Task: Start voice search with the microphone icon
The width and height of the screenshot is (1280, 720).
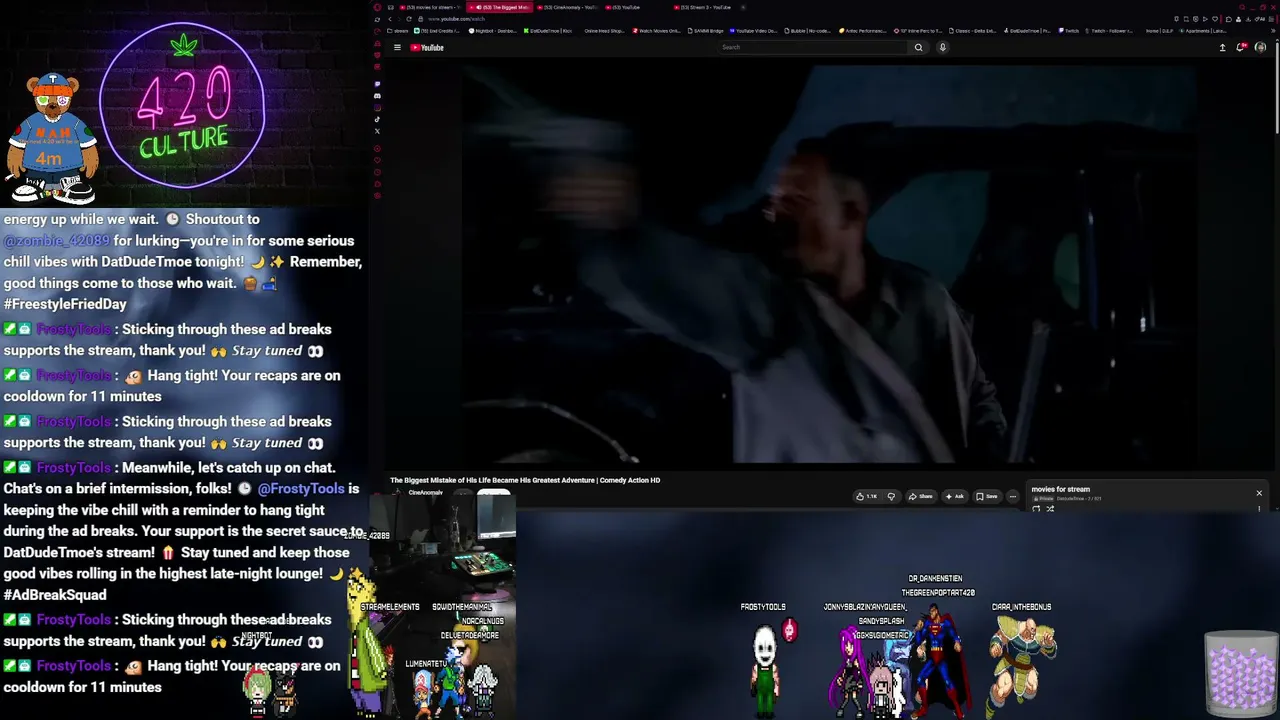Action: point(942,47)
